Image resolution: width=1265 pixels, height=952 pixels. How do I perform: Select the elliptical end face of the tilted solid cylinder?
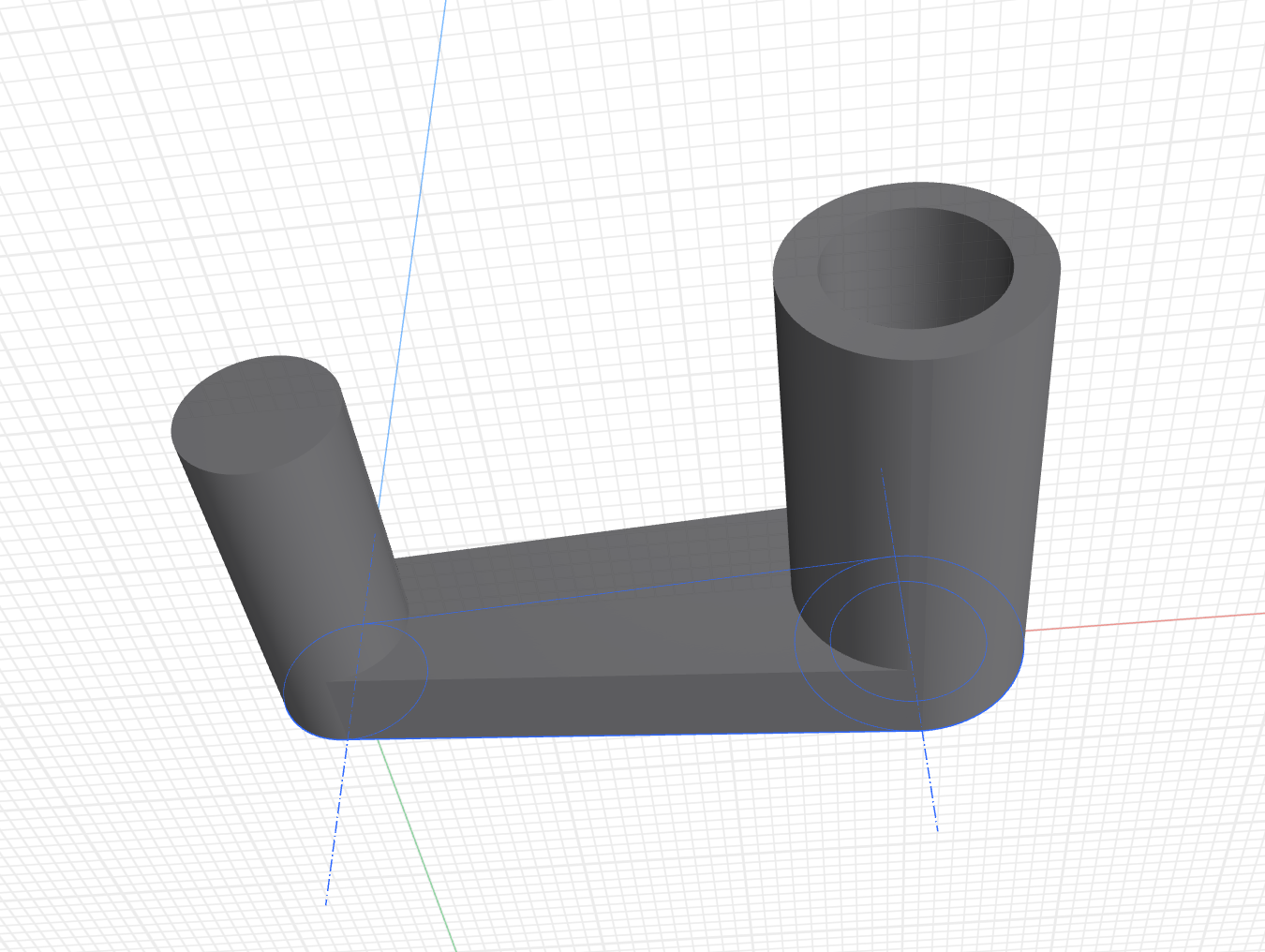255,413
